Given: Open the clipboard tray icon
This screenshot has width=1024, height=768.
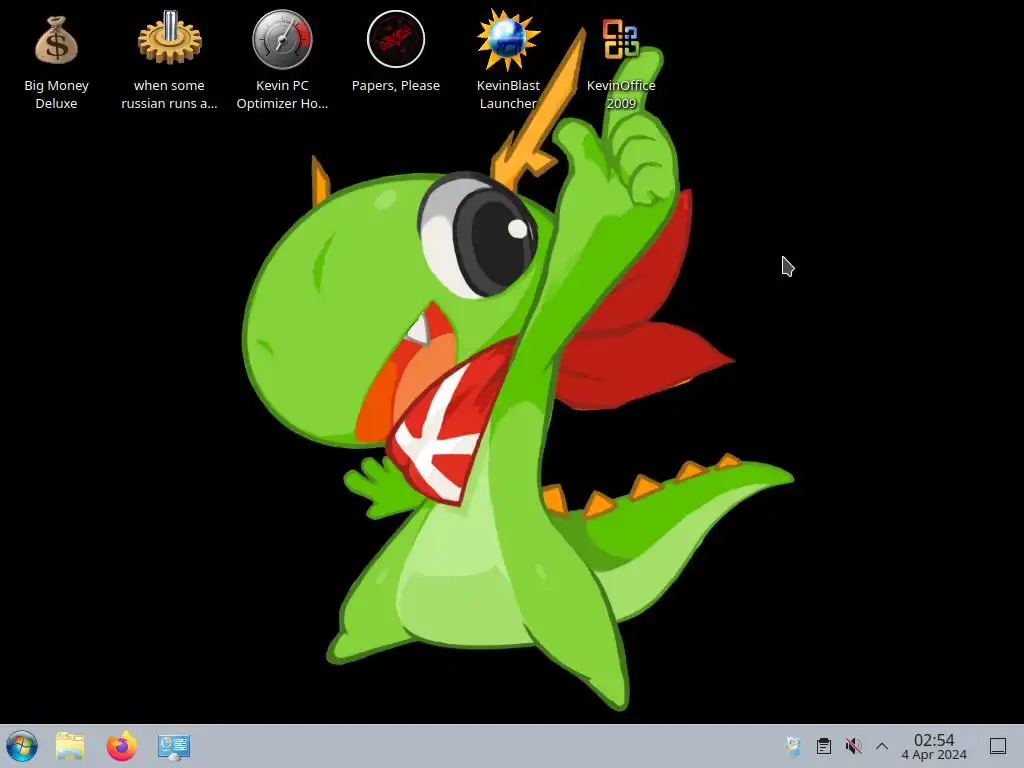Looking at the screenshot, I should 824,746.
